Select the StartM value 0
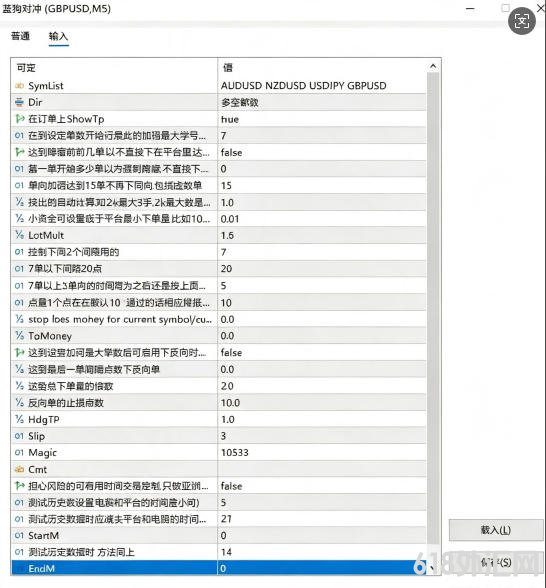 [322, 535]
